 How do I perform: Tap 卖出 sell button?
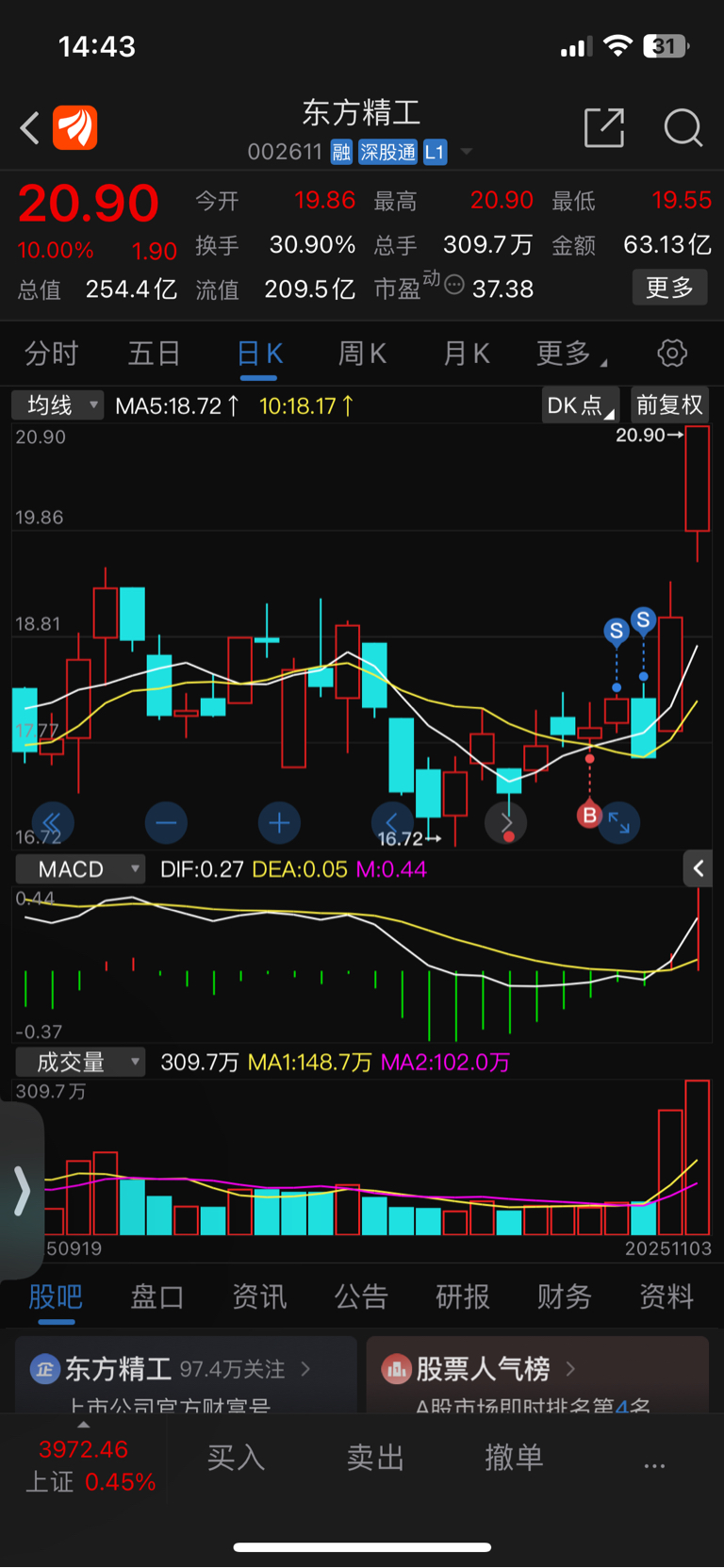375,1458
